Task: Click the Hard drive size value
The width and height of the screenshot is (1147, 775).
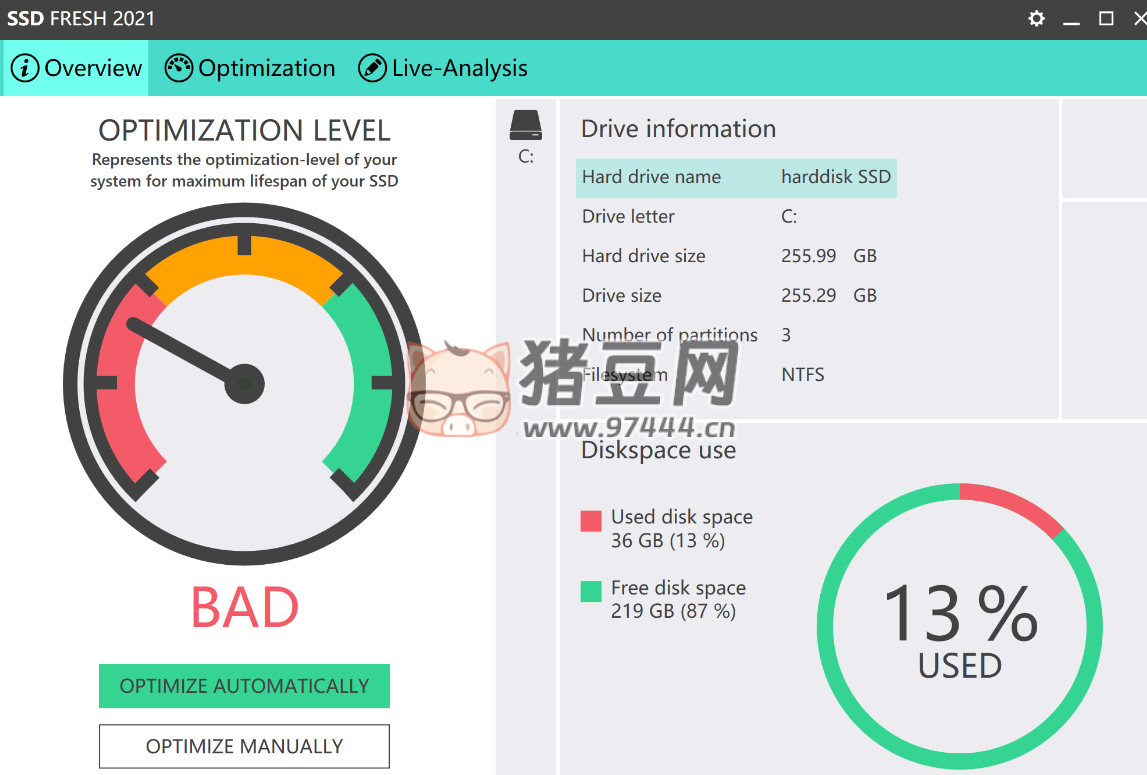Action: point(808,256)
